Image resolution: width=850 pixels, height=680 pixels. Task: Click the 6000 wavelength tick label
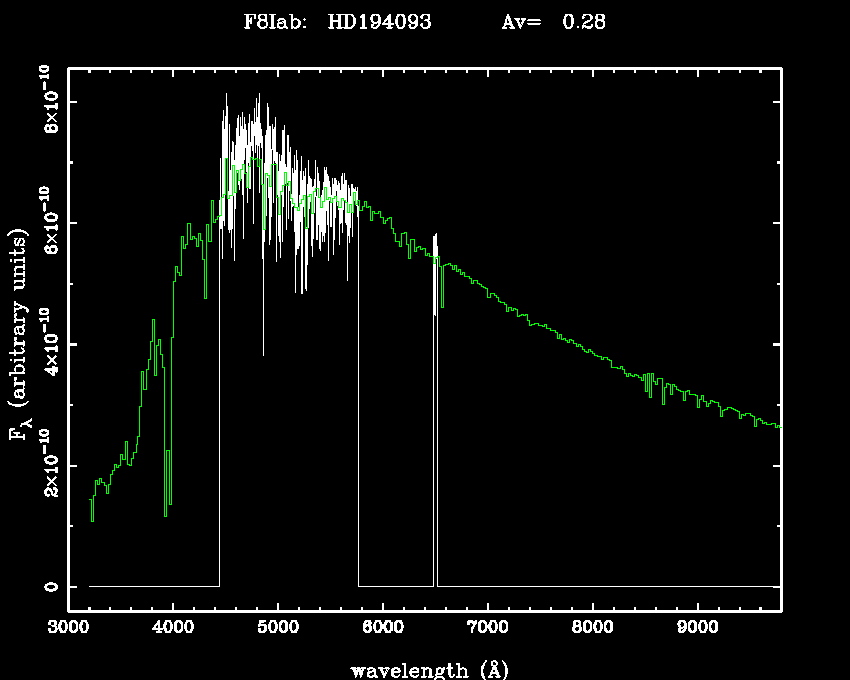tap(383, 628)
